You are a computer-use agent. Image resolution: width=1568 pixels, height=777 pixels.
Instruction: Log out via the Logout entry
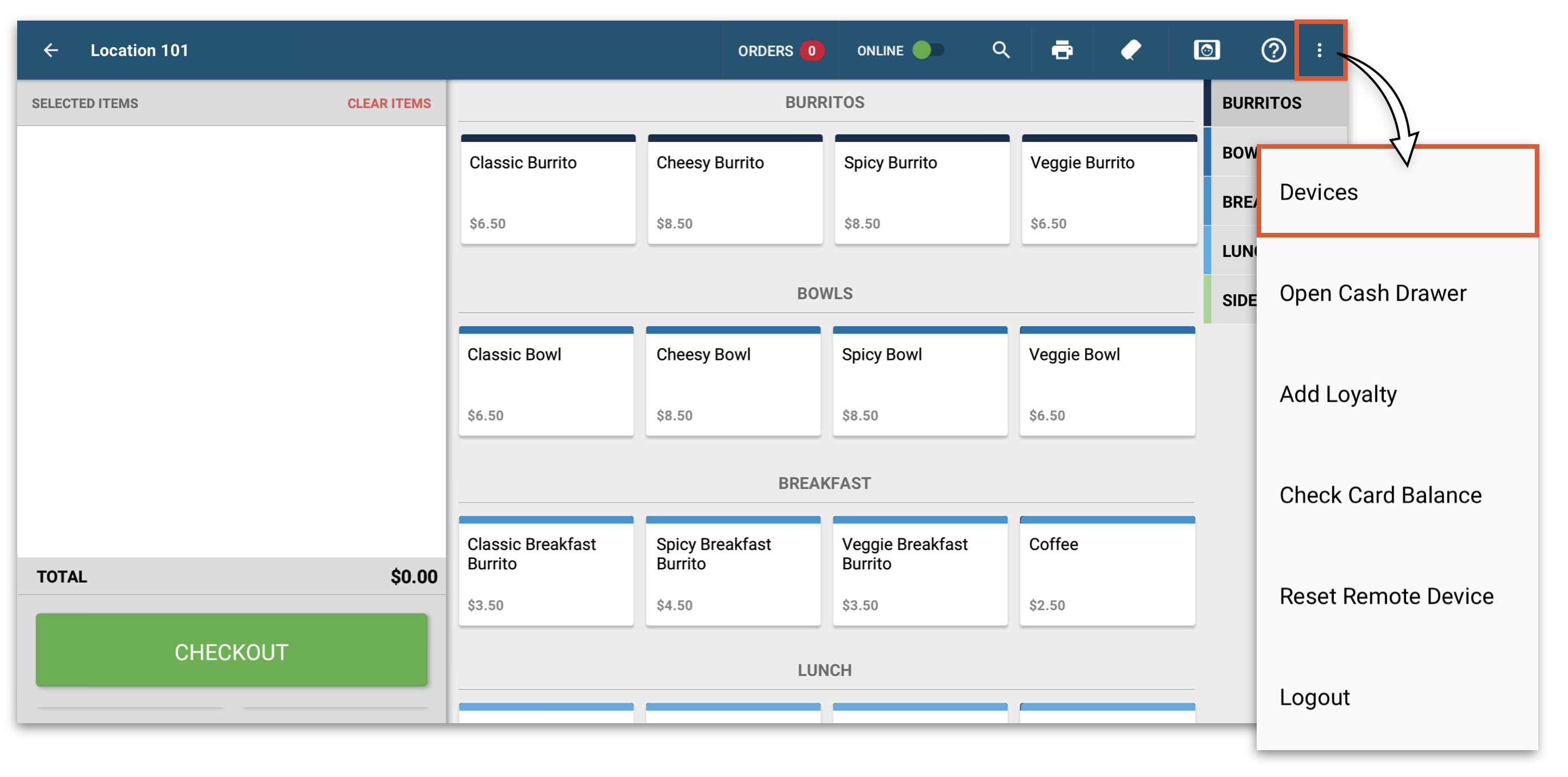pyautogui.click(x=1314, y=697)
